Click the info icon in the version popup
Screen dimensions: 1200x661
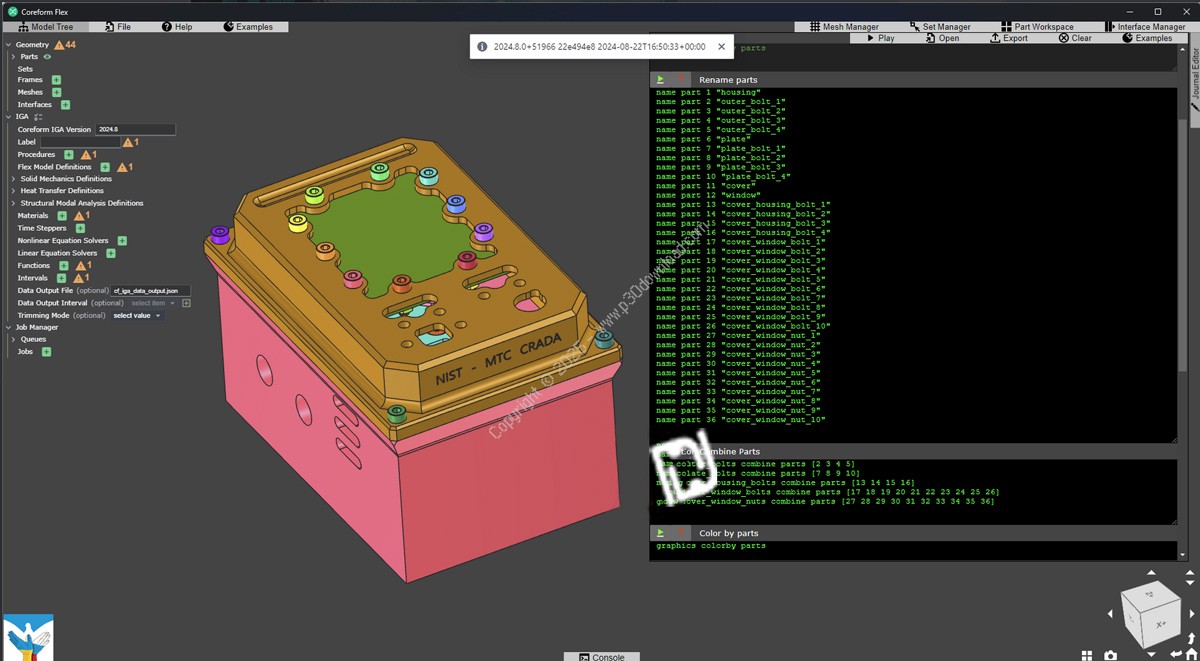482,46
